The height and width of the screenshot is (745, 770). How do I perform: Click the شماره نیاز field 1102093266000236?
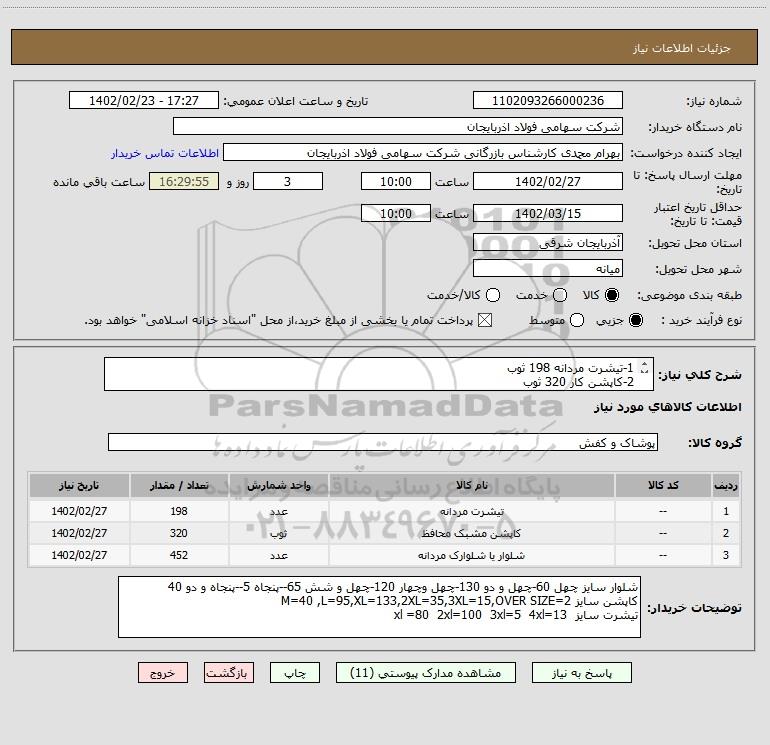[x=548, y=101]
